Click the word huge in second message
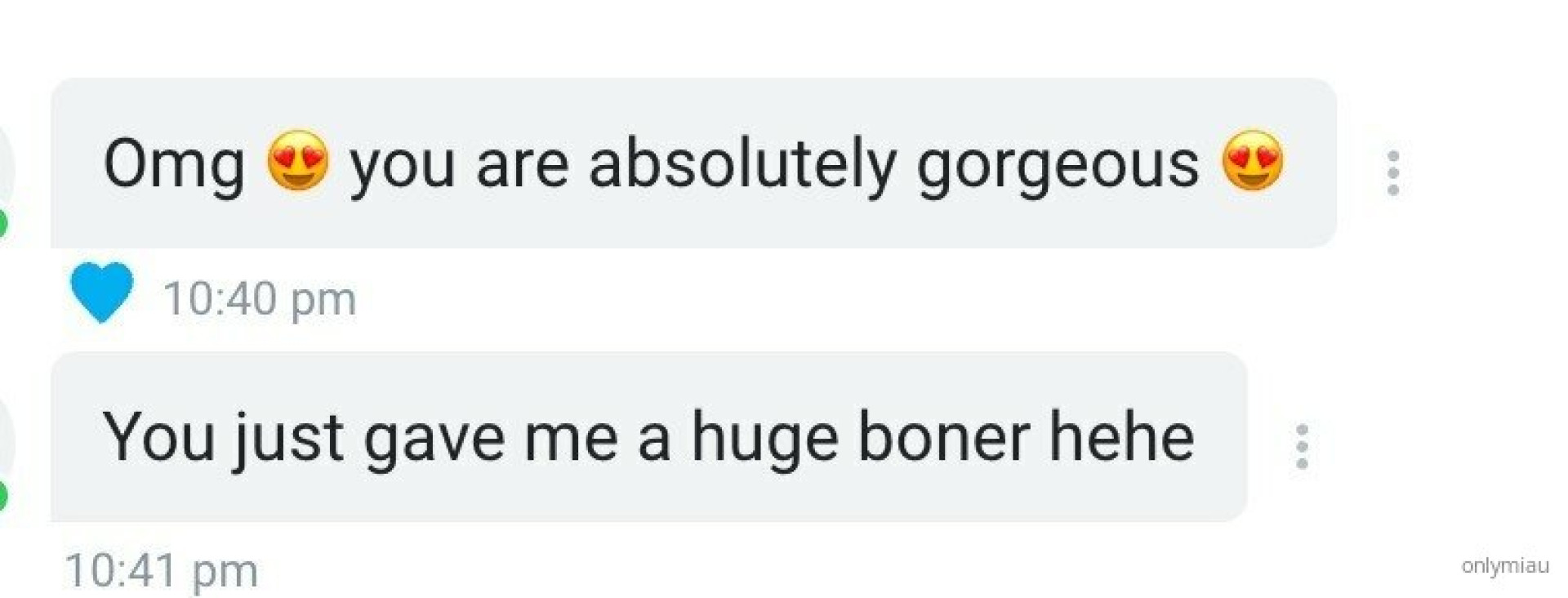The image size is (1568, 598). (x=765, y=441)
